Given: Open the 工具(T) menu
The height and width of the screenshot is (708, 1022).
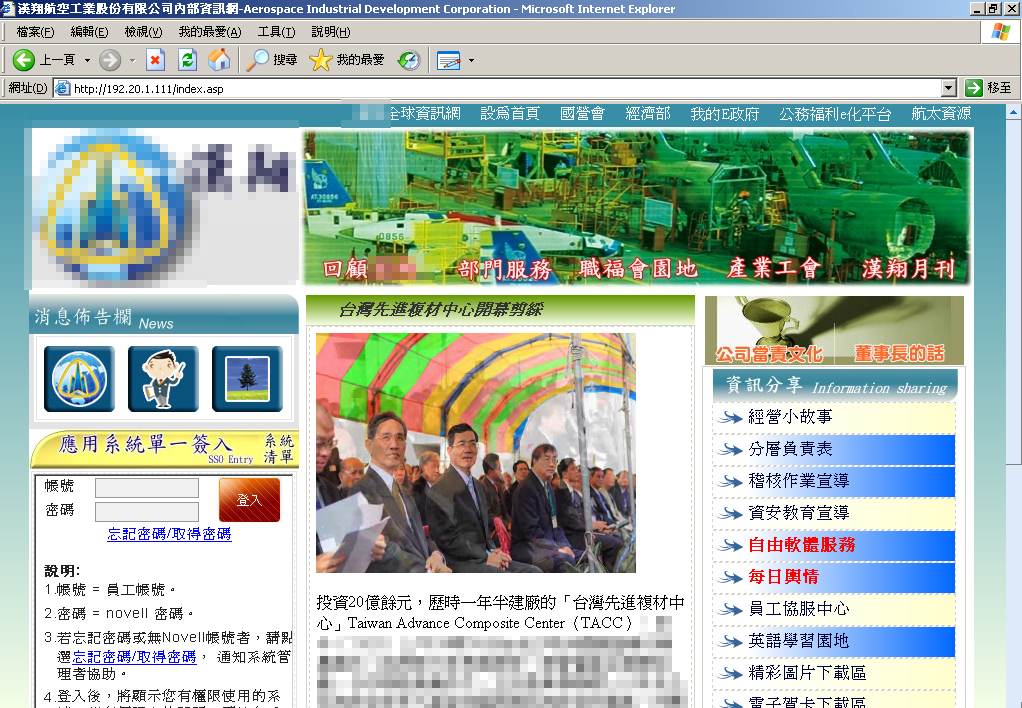Looking at the screenshot, I should tap(276, 32).
